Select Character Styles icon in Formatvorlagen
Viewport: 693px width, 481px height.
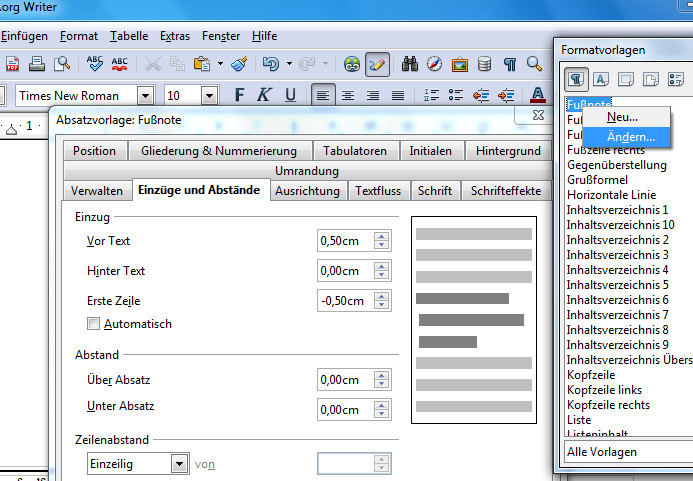coord(602,79)
